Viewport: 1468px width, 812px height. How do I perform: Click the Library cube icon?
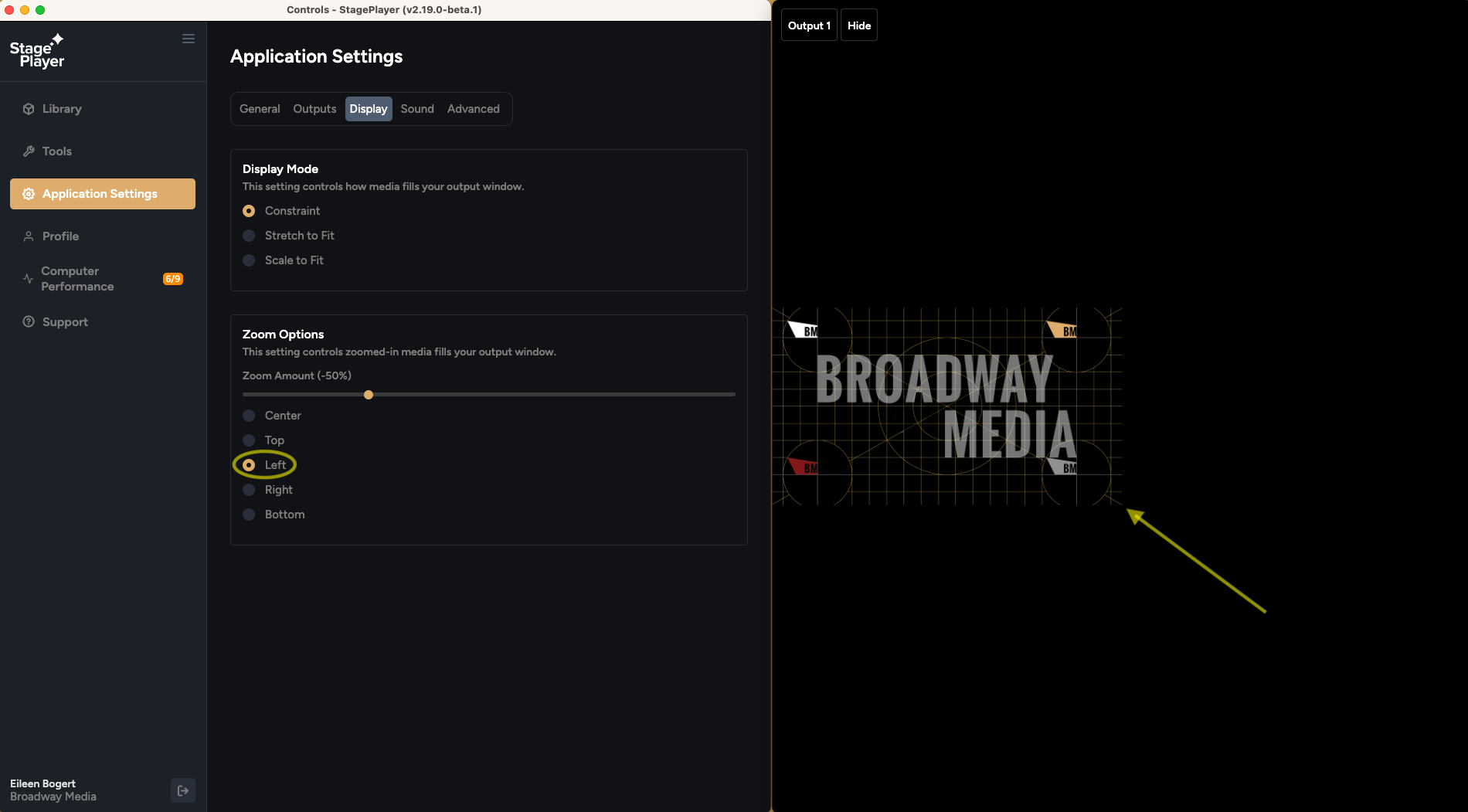29,109
